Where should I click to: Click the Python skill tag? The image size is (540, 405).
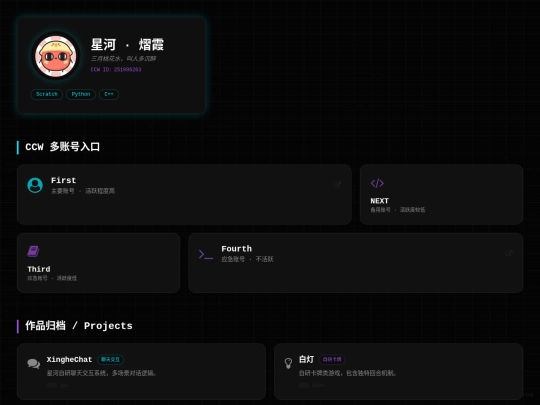(x=81, y=94)
